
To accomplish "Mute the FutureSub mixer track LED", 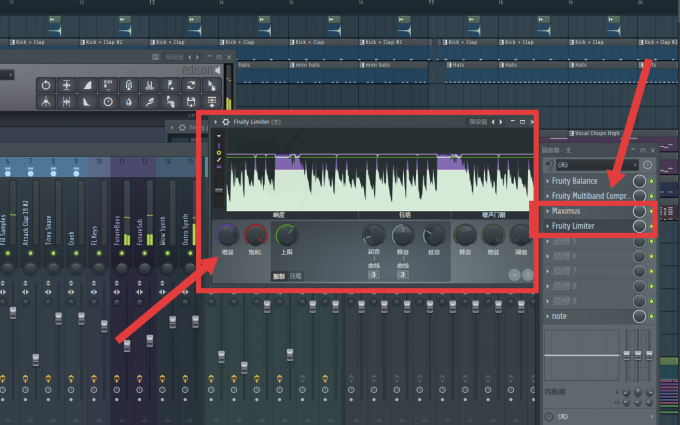I will click(x=144, y=253).
